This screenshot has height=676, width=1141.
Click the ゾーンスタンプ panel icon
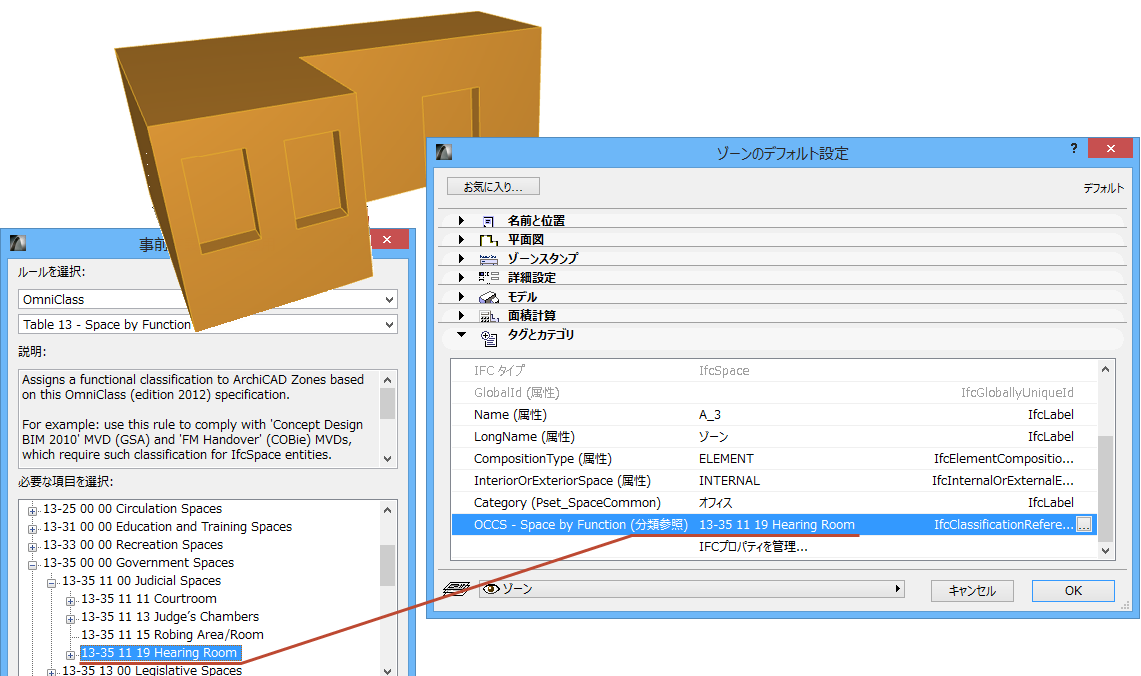(488, 259)
